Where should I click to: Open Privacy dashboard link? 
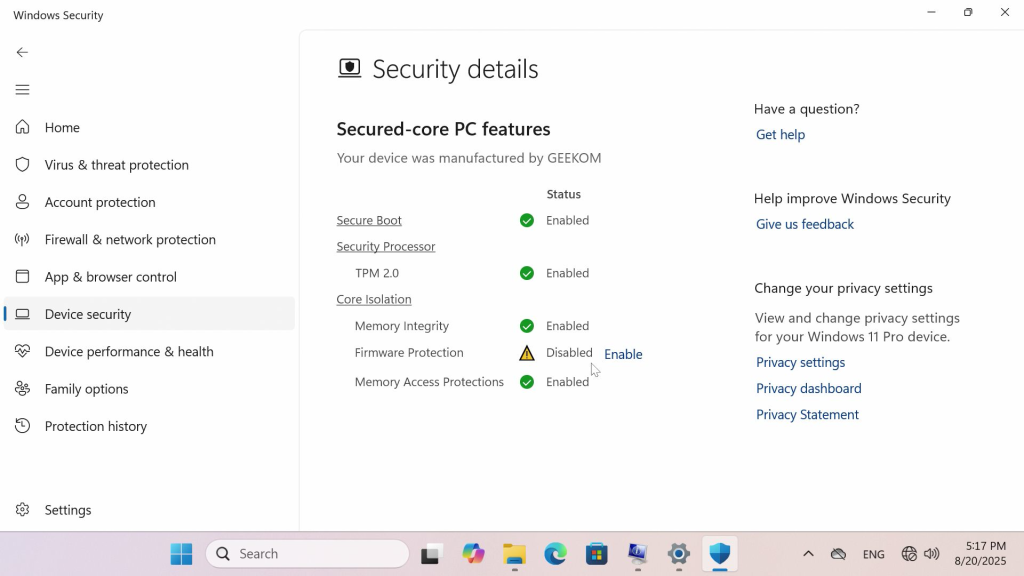click(808, 389)
